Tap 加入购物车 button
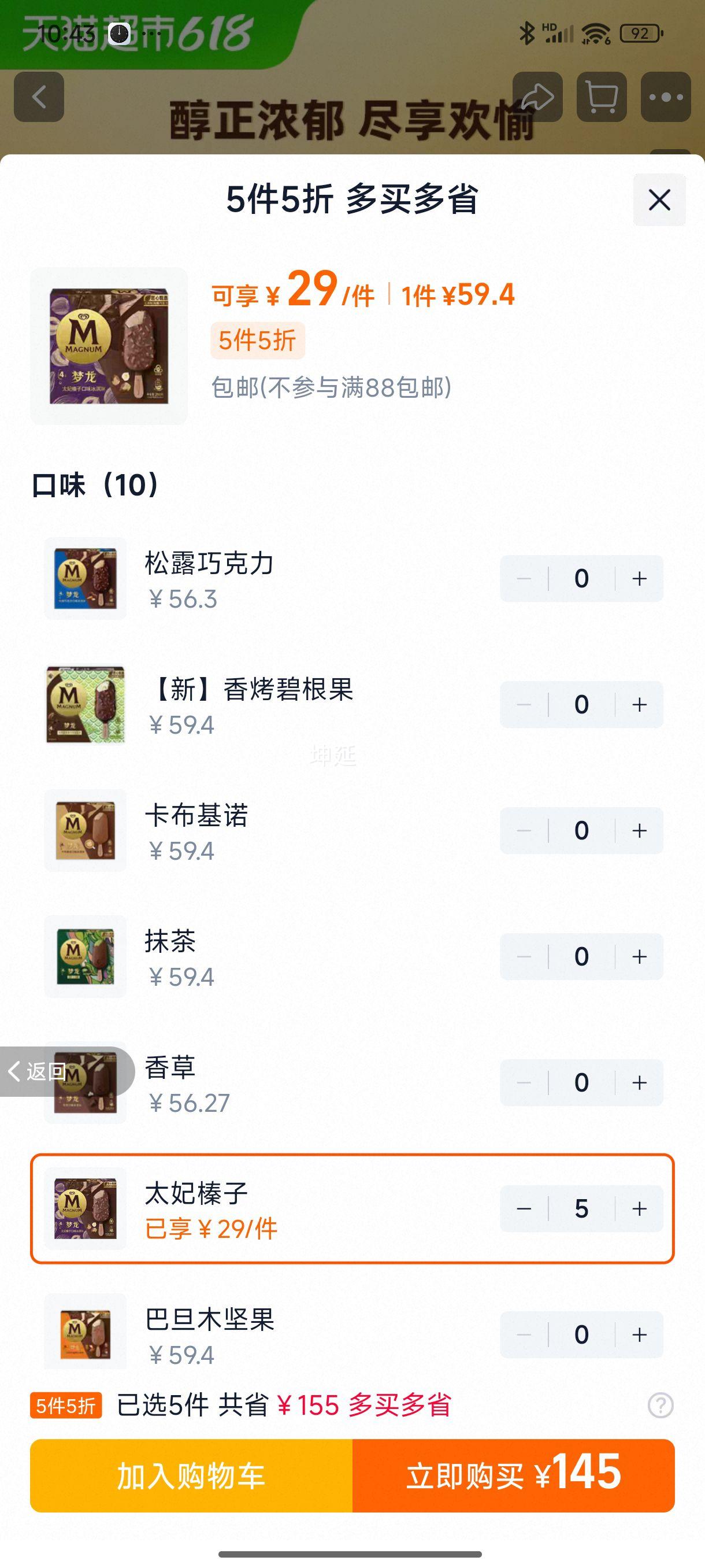Screen dimensions: 705x1568 pos(191,1475)
